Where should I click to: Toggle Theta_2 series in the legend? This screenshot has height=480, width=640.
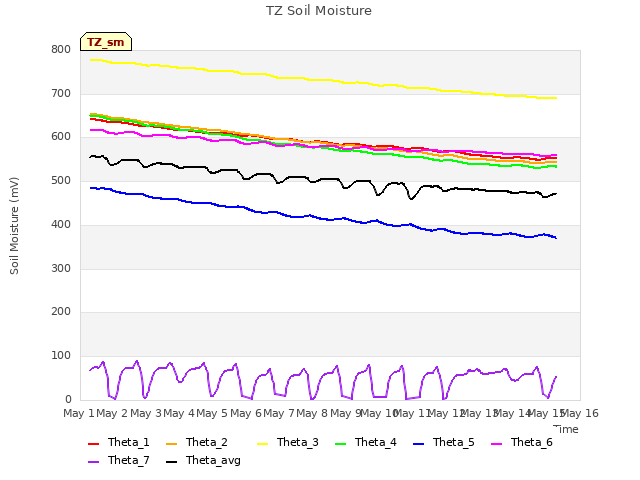[197, 442]
